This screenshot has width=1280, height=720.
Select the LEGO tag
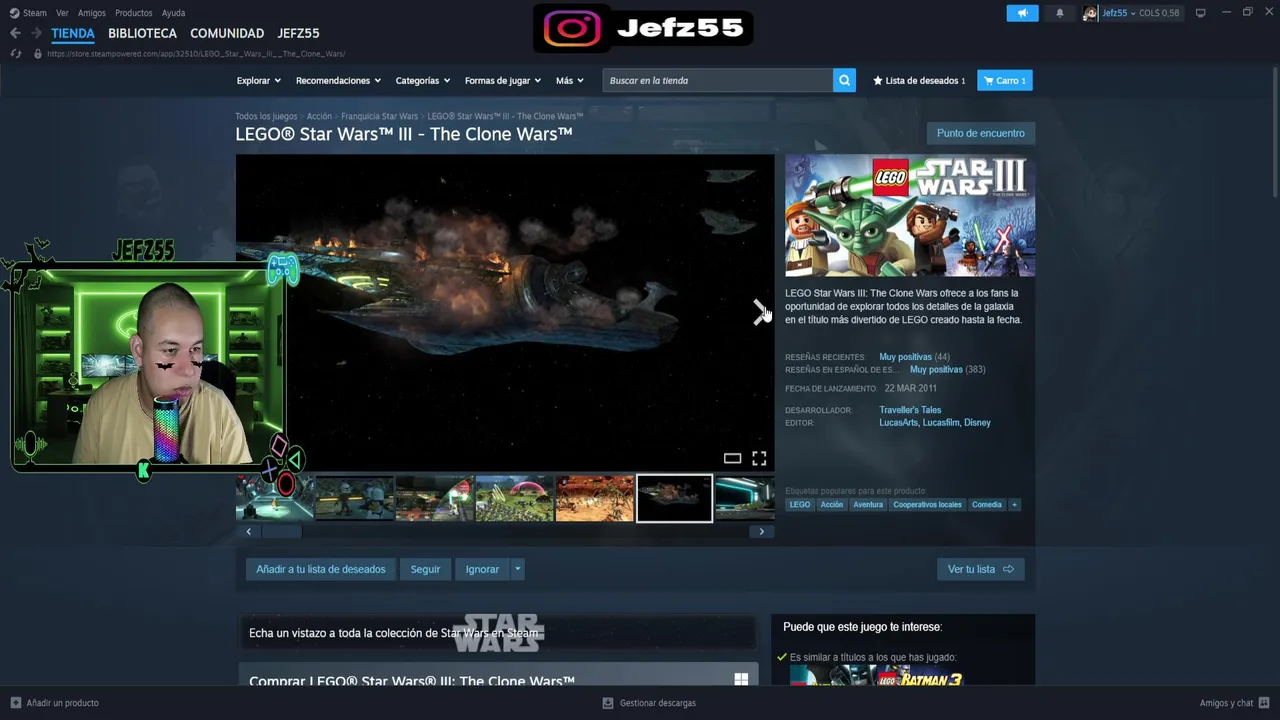800,504
